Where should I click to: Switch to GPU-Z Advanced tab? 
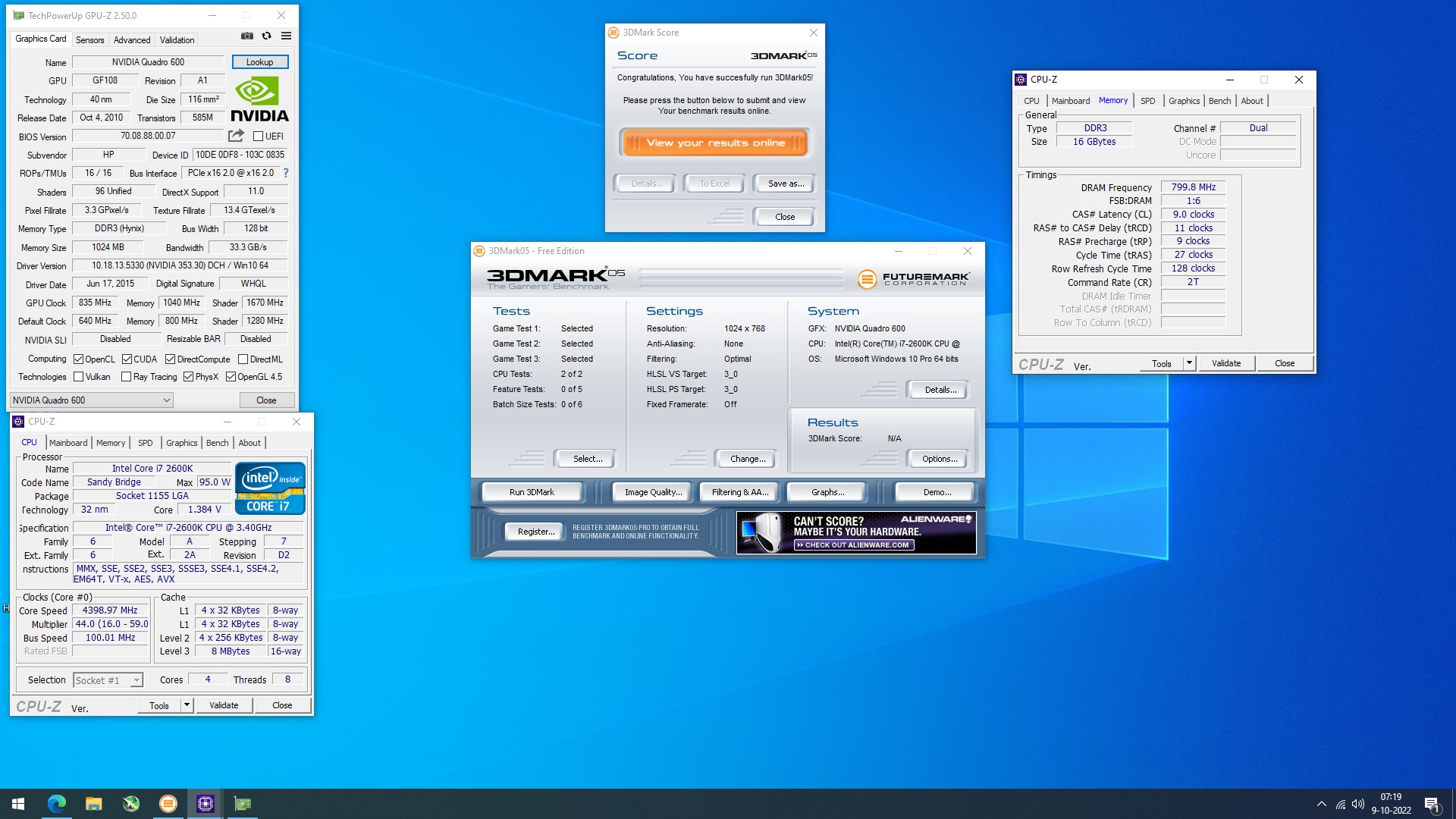point(132,40)
